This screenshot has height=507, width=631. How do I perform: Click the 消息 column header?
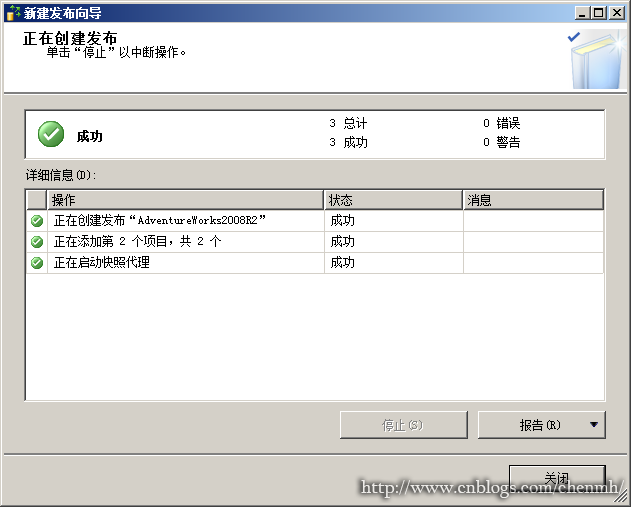(533, 200)
